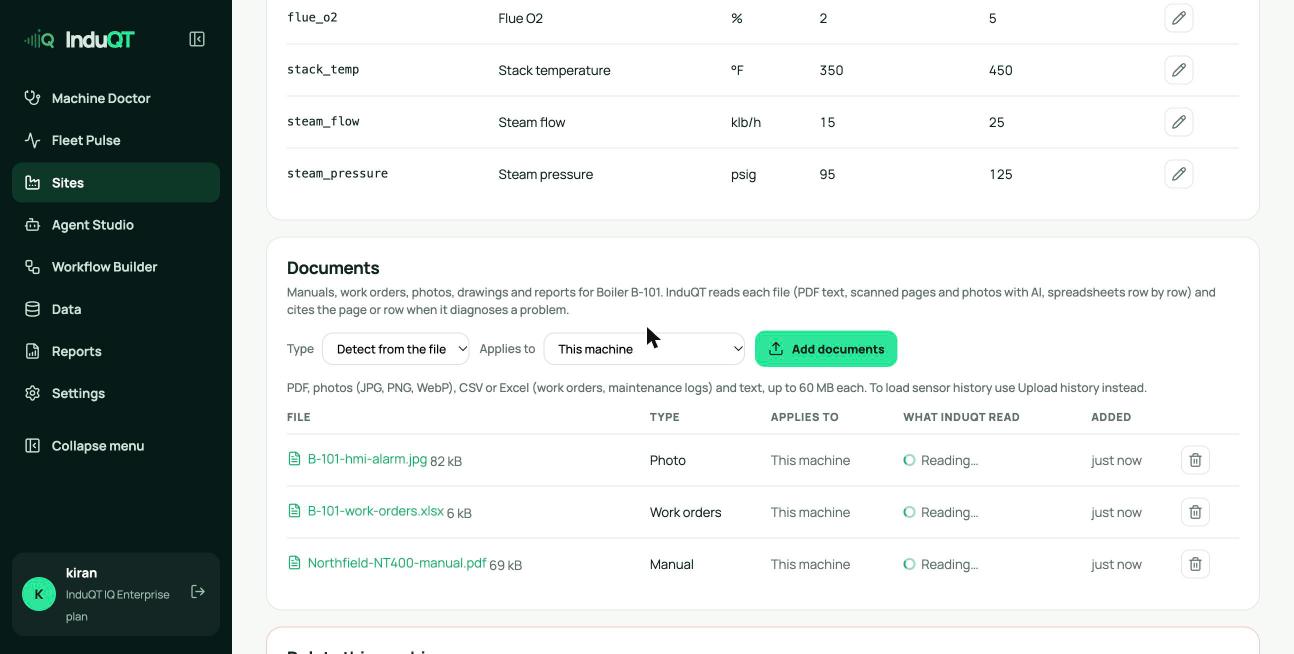Click the Add documents button
The height and width of the screenshot is (654, 1294).
tap(826, 349)
